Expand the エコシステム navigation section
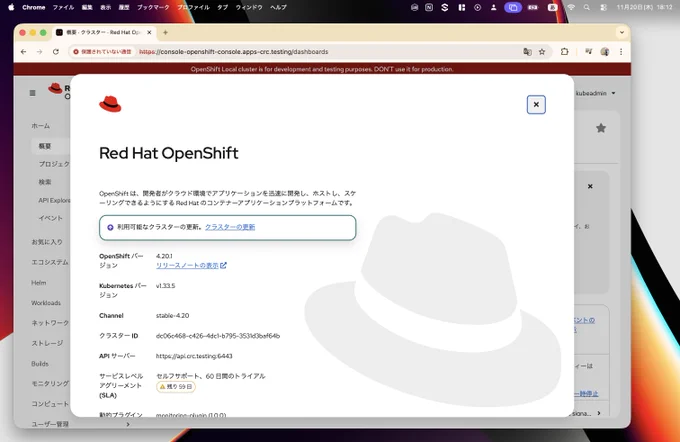Viewport: 680px width, 442px height. [49, 262]
